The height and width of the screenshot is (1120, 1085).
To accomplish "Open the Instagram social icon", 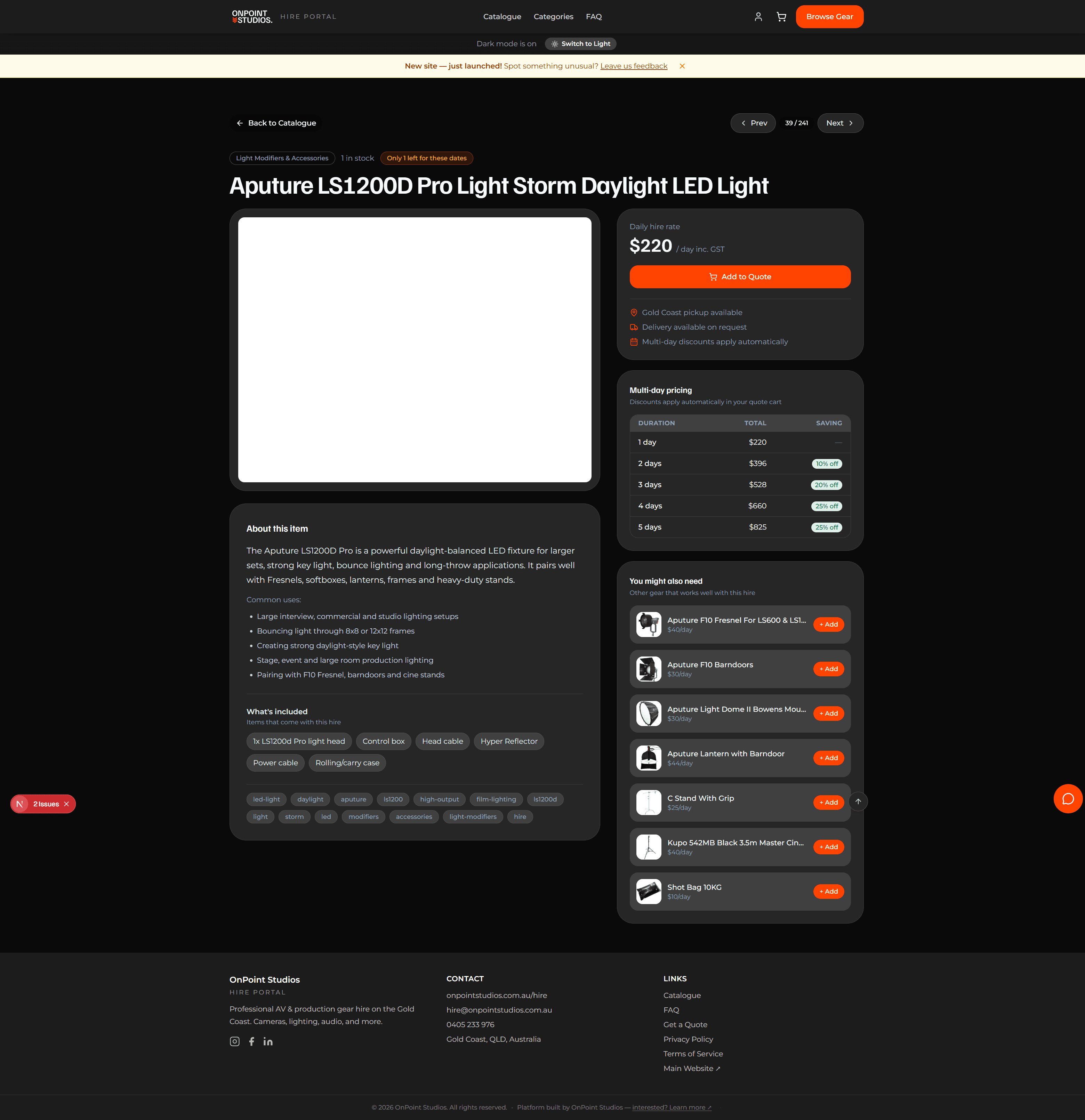I will click(235, 1042).
